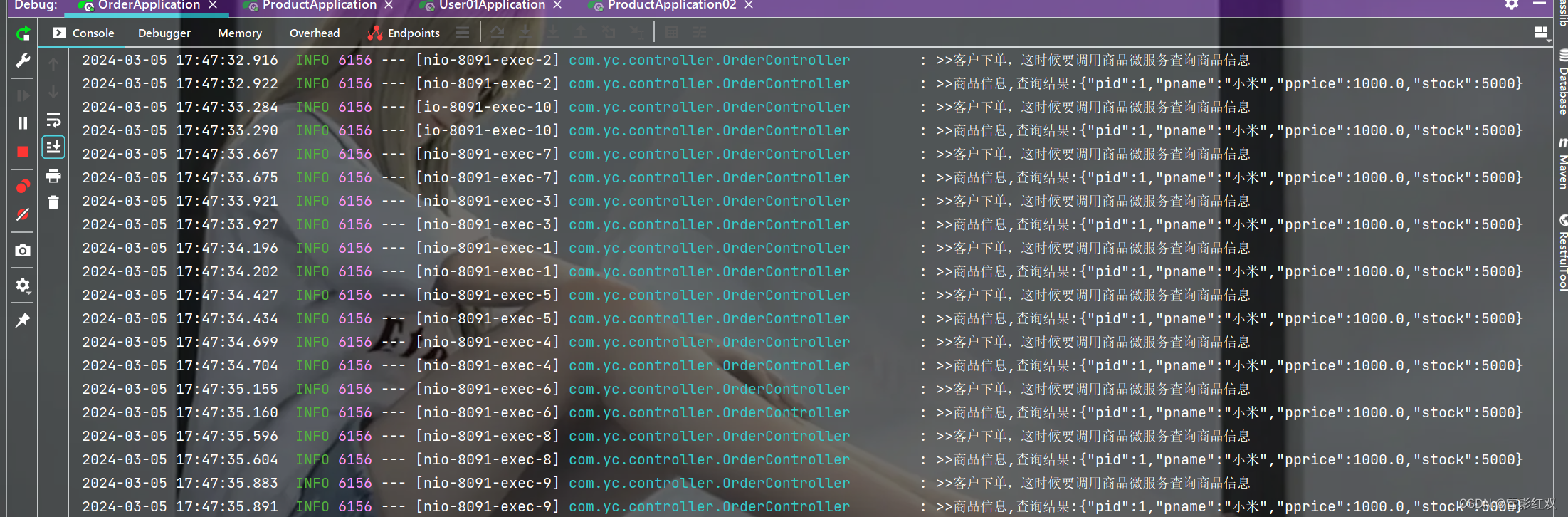The image size is (1568, 517).
Task: Open the Memory tab
Action: (240, 33)
